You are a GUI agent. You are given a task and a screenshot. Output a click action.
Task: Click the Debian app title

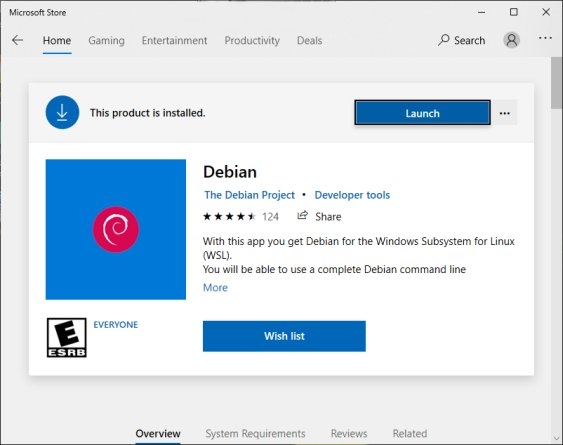(230, 172)
